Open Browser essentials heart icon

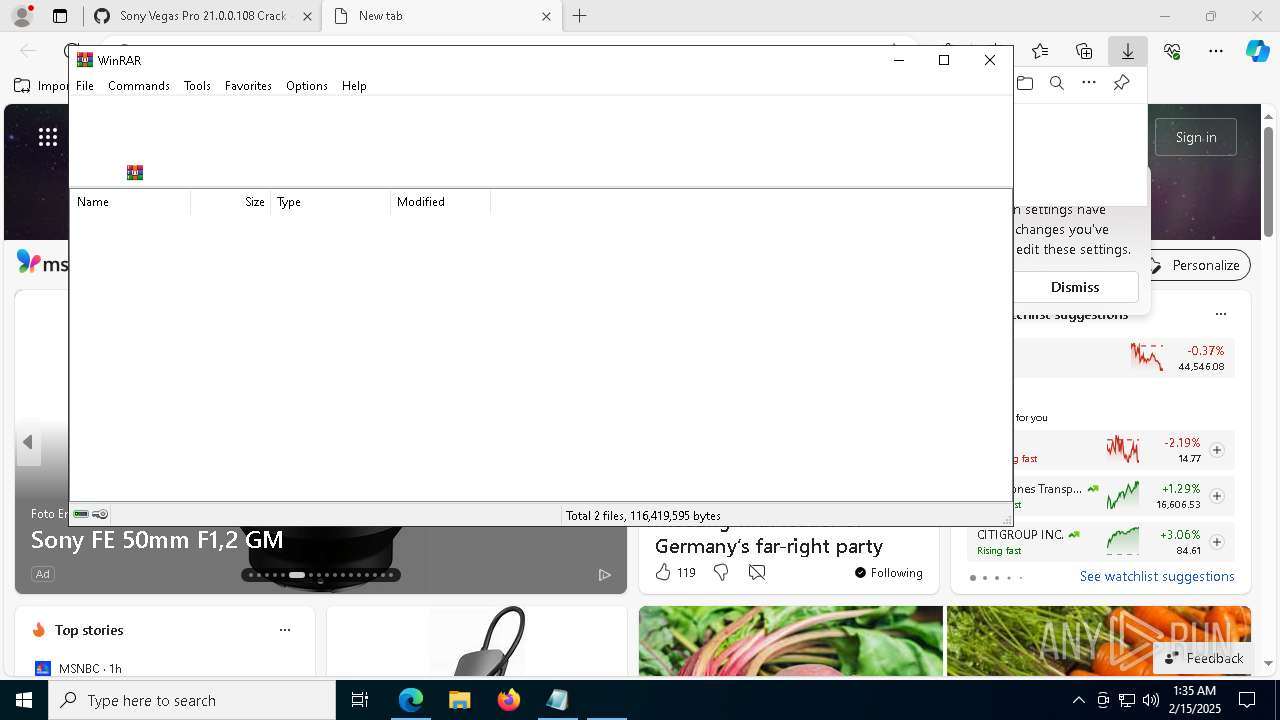point(1172,51)
